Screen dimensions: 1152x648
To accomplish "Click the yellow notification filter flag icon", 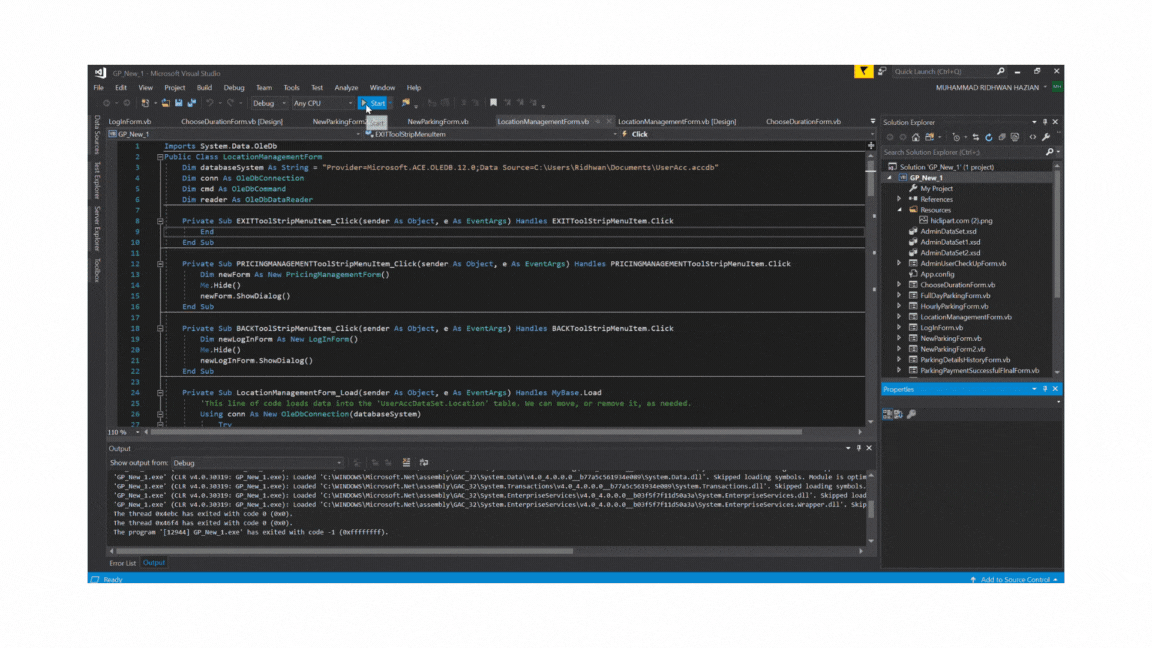I will point(863,71).
